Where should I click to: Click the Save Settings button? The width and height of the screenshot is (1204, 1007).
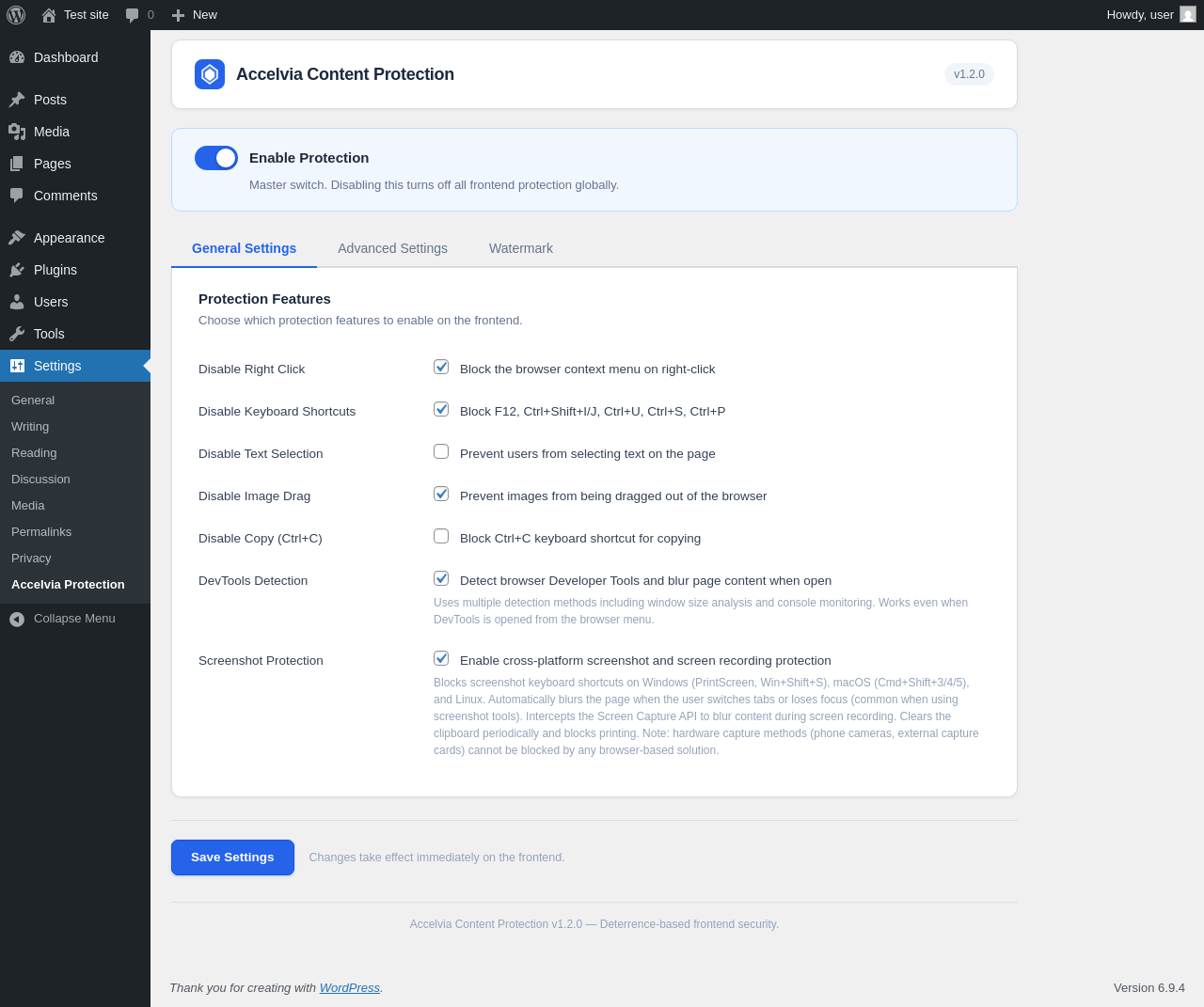click(232, 858)
